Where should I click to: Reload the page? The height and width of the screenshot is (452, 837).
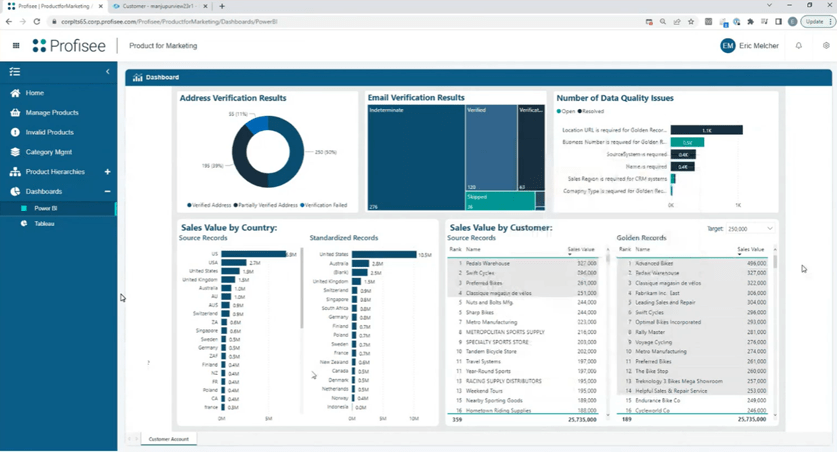tap(36, 22)
